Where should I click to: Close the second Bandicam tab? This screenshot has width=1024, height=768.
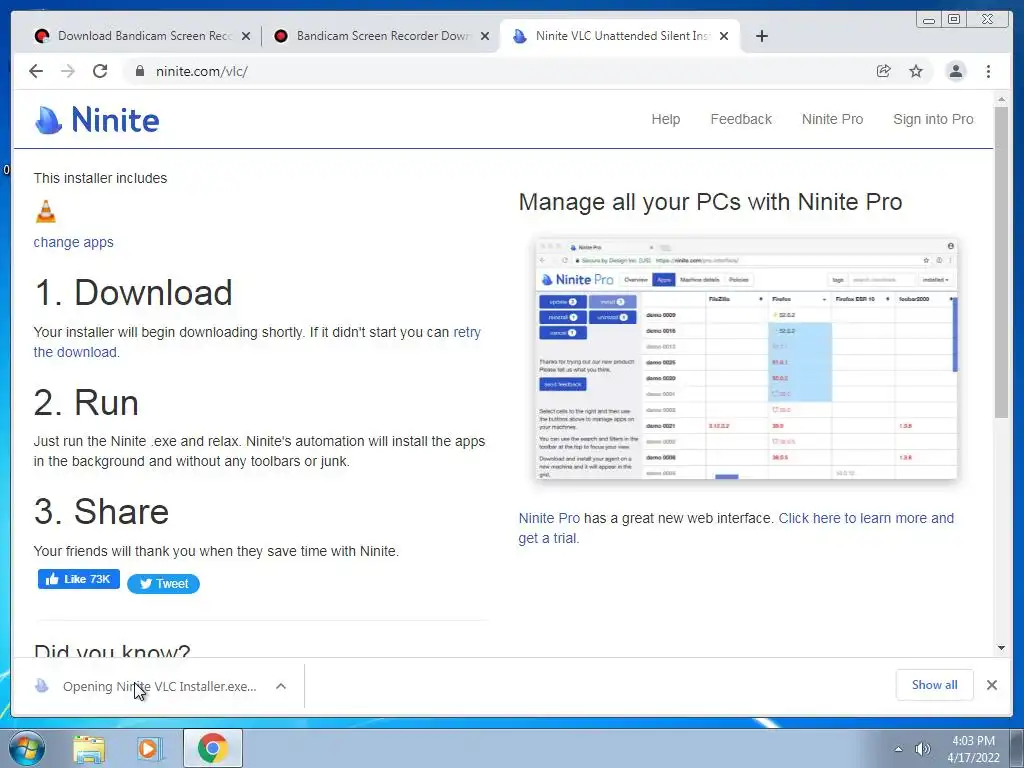coord(485,37)
